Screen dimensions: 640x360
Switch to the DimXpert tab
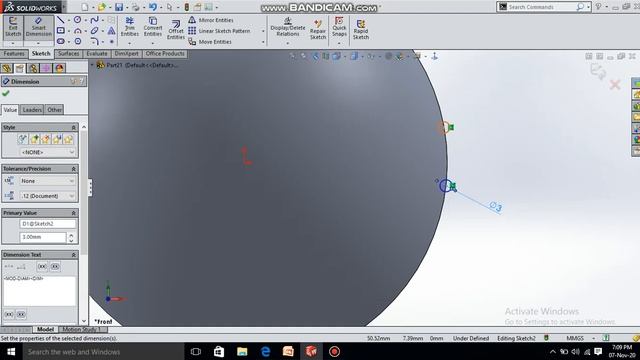click(x=126, y=53)
